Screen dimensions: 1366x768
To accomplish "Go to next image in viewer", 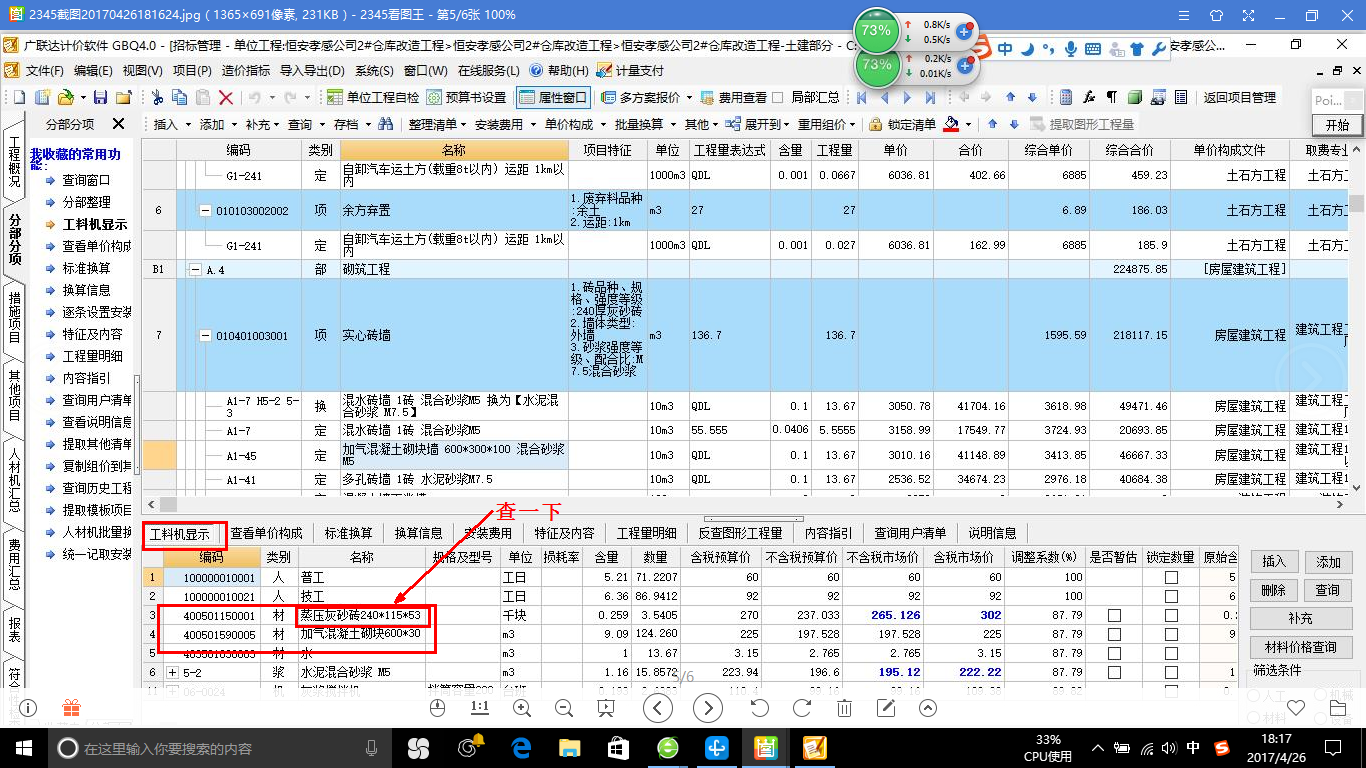I will [x=708, y=708].
